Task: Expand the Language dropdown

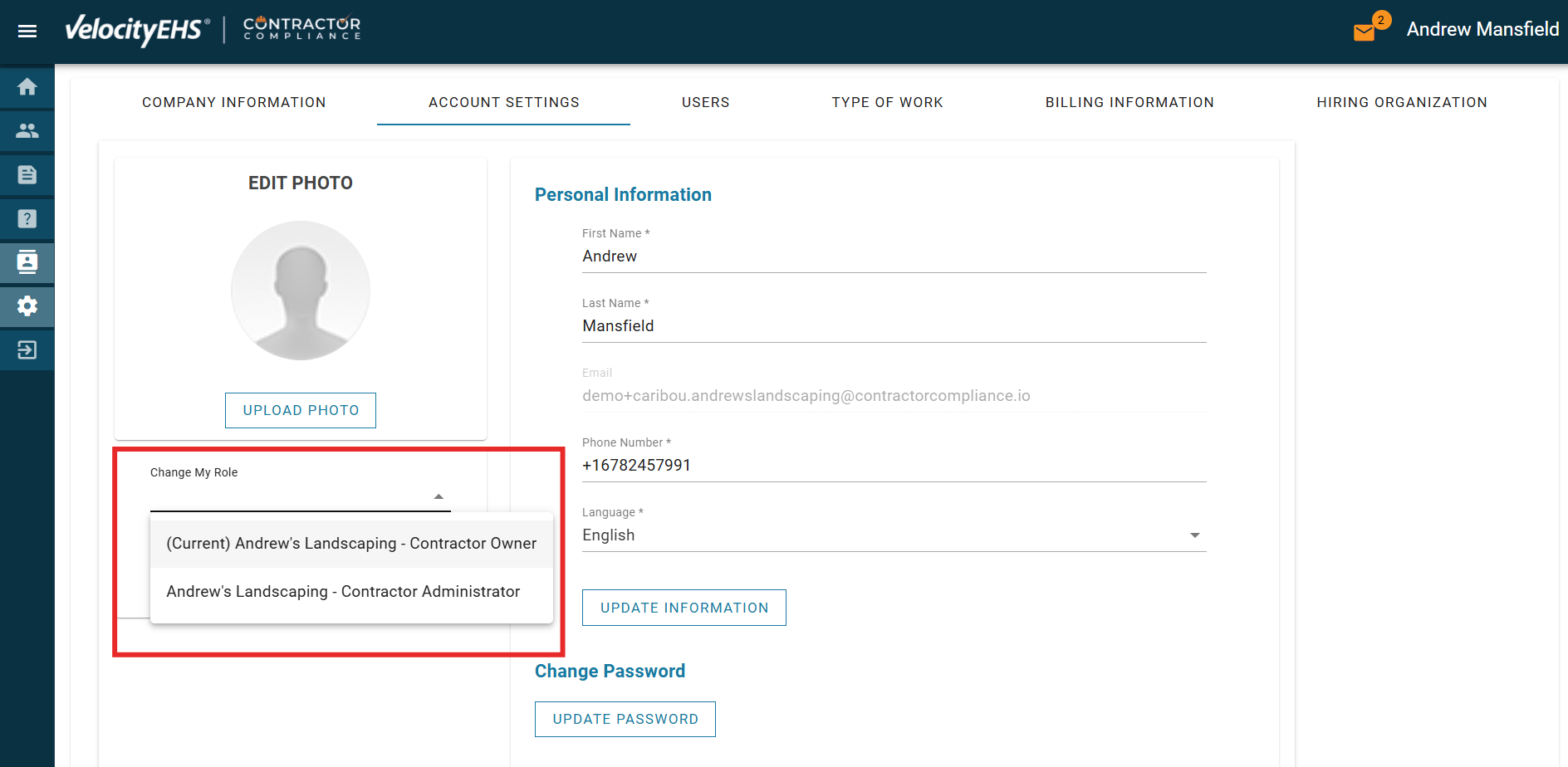Action: [x=1194, y=535]
